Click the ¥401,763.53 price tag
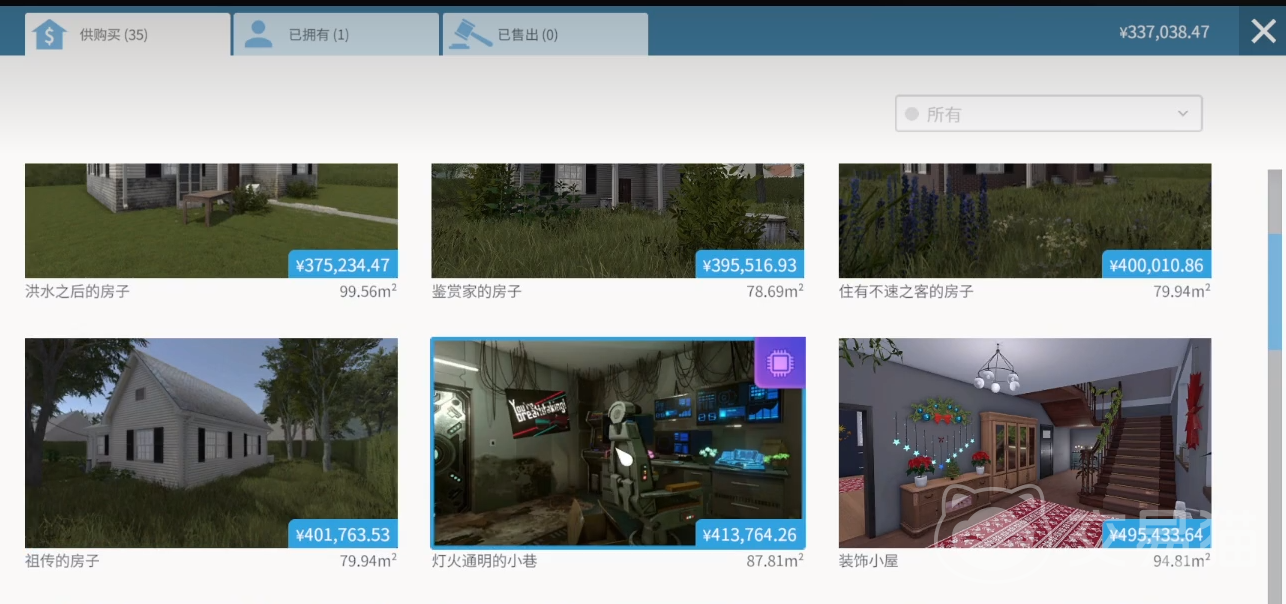 click(343, 535)
